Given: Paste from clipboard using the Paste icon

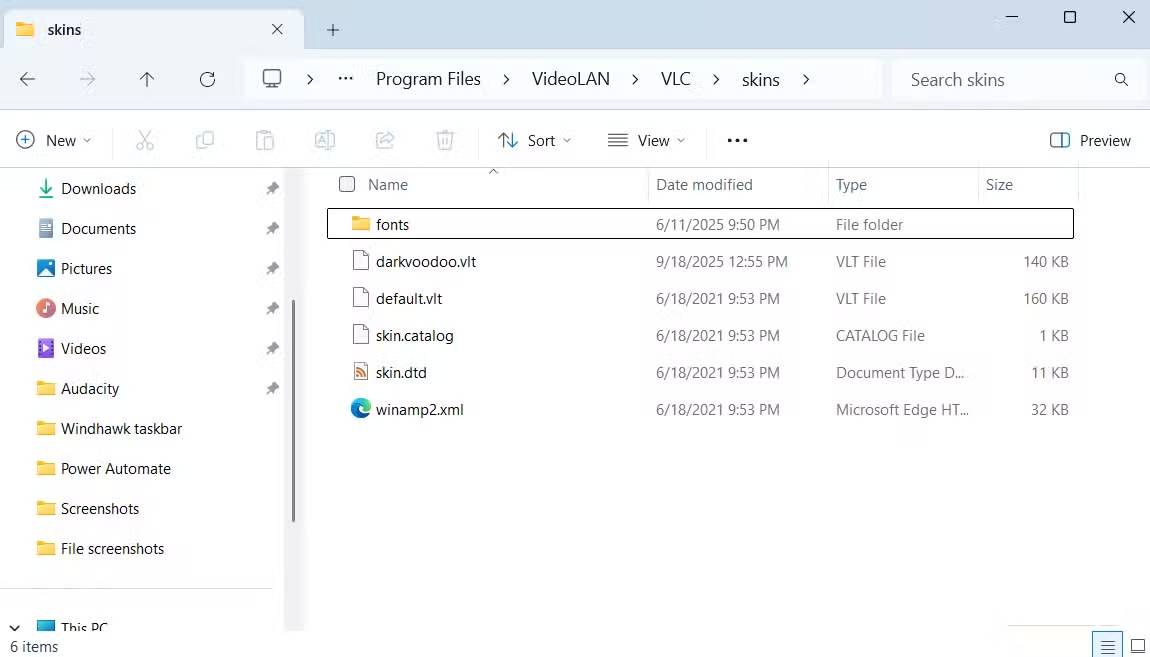Looking at the screenshot, I should point(265,140).
